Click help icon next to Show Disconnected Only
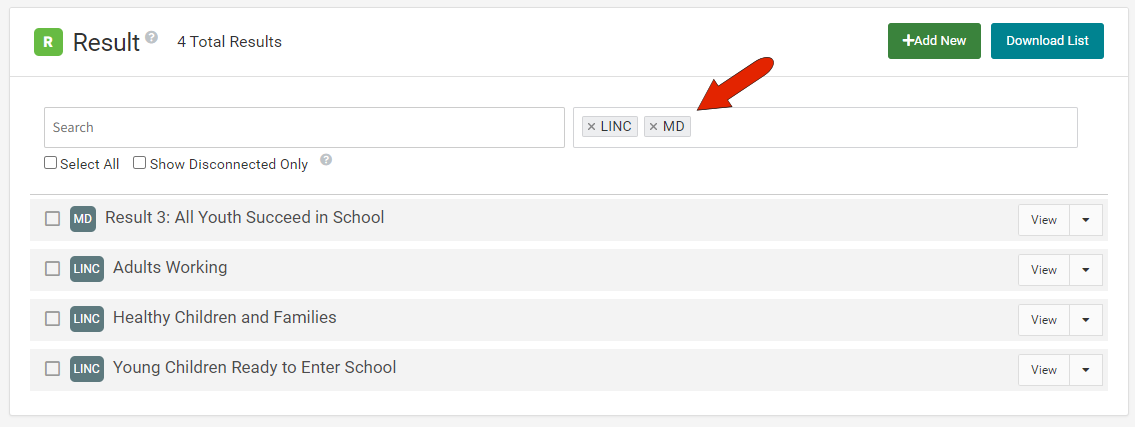 click(x=326, y=160)
